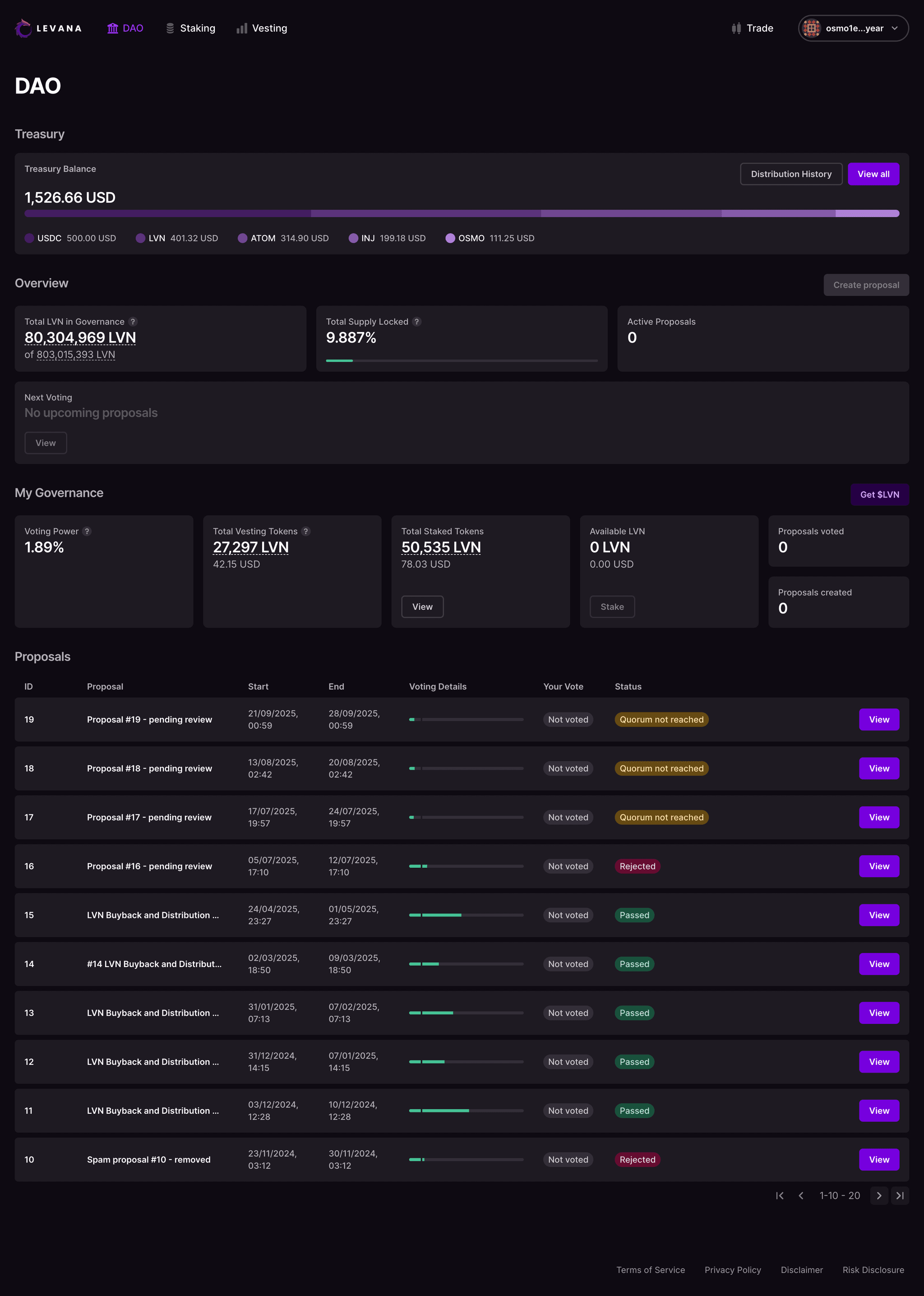Open the Voting Power help tooltip icon
Image resolution: width=924 pixels, height=1296 pixels.
pyautogui.click(x=87, y=531)
